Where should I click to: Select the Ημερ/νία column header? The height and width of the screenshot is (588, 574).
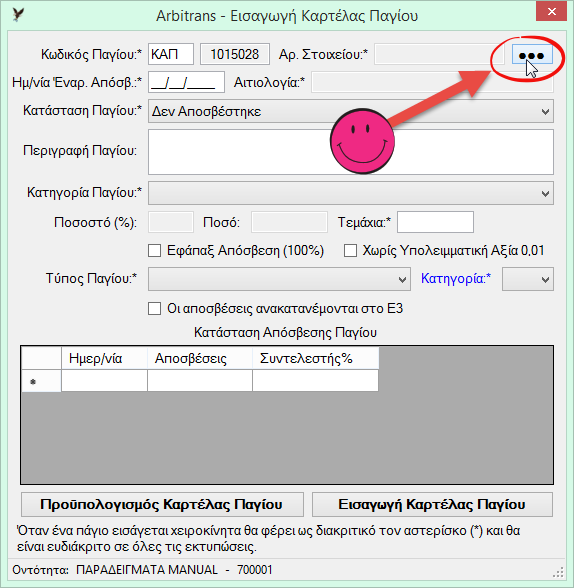(x=104, y=358)
